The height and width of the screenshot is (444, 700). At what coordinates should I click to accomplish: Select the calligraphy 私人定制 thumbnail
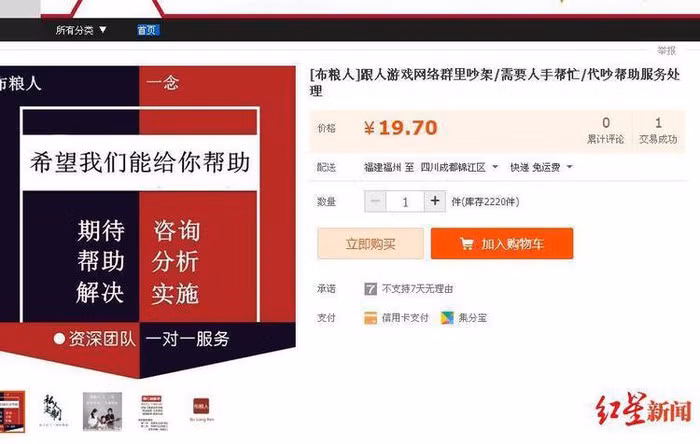pyautogui.click(x=53, y=411)
